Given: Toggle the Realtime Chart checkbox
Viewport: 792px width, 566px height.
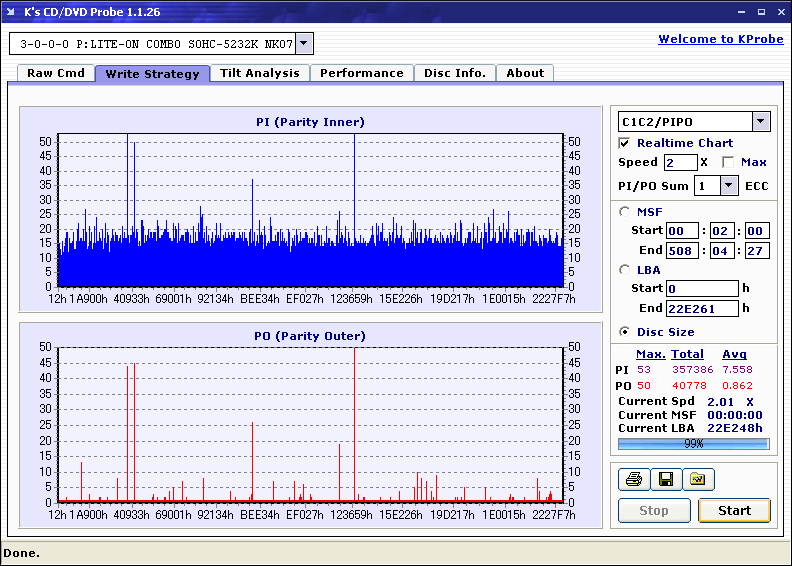Looking at the screenshot, I should point(625,143).
